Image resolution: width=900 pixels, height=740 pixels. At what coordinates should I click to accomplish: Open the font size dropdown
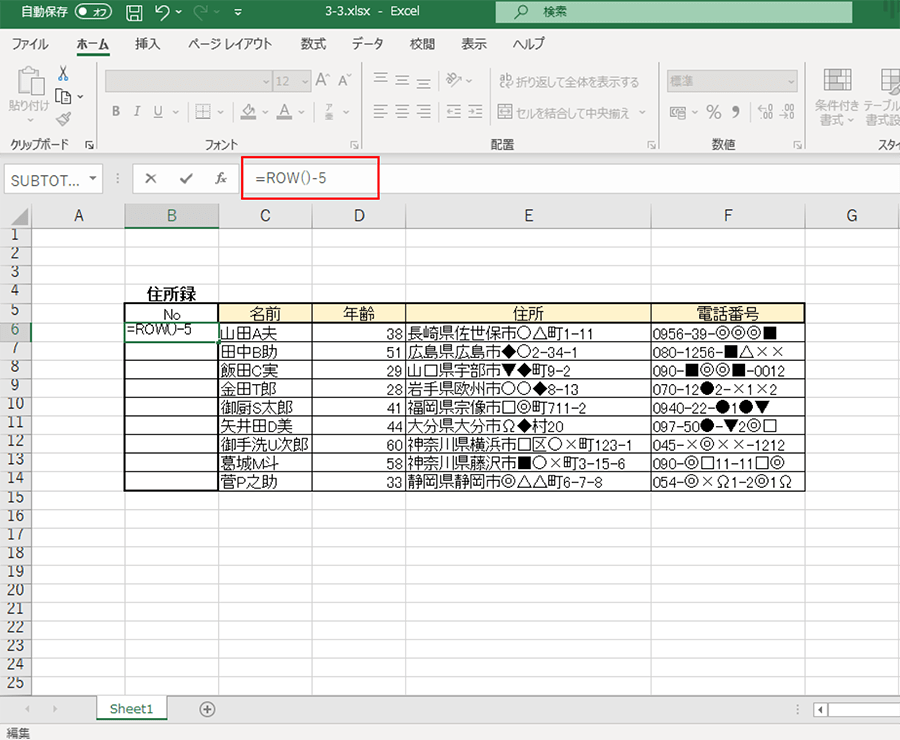[x=306, y=82]
